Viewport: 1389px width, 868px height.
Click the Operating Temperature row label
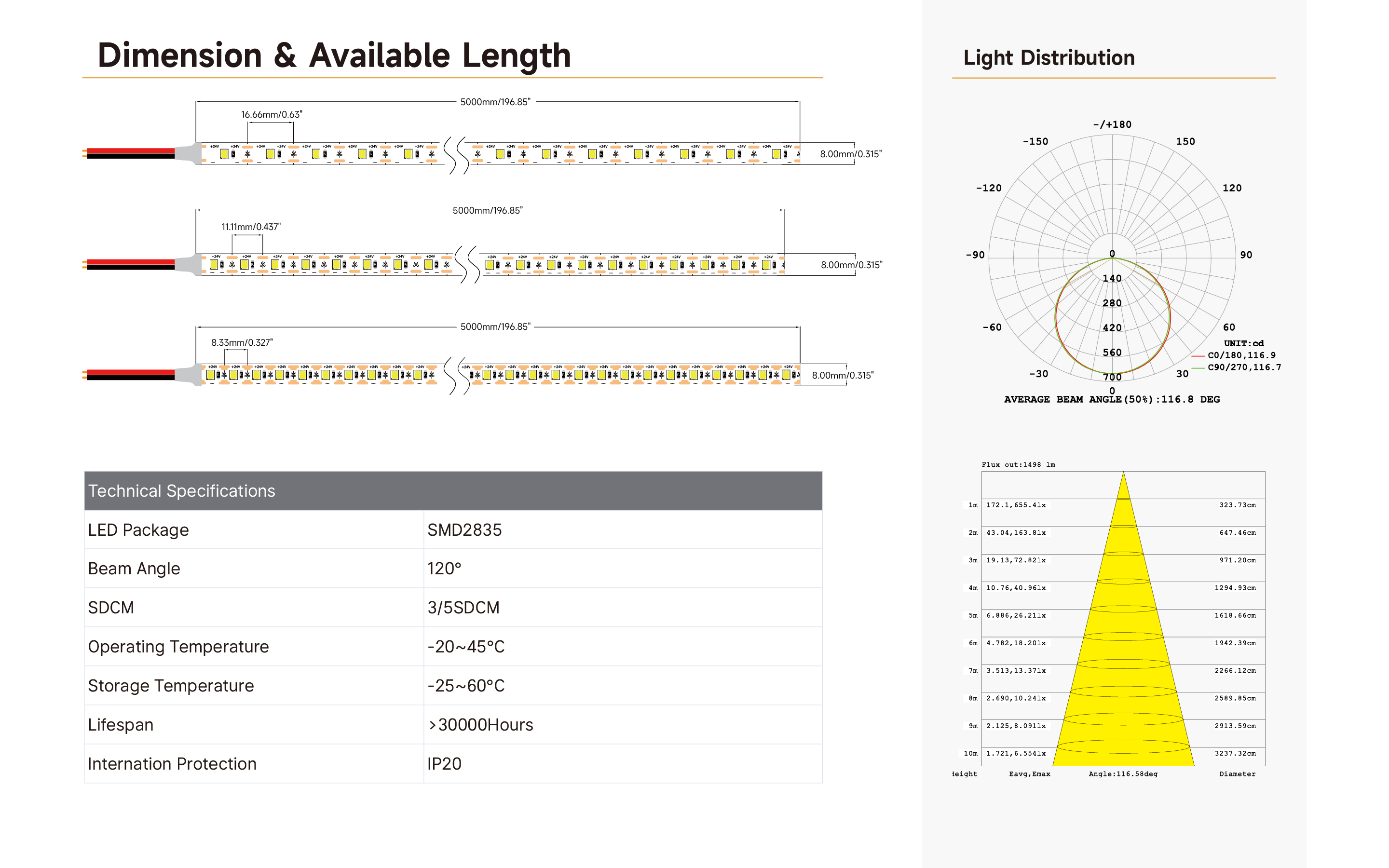tap(178, 646)
